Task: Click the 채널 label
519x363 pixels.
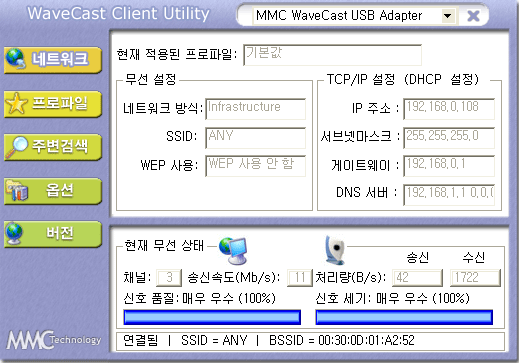Action: (x=137, y=278)
